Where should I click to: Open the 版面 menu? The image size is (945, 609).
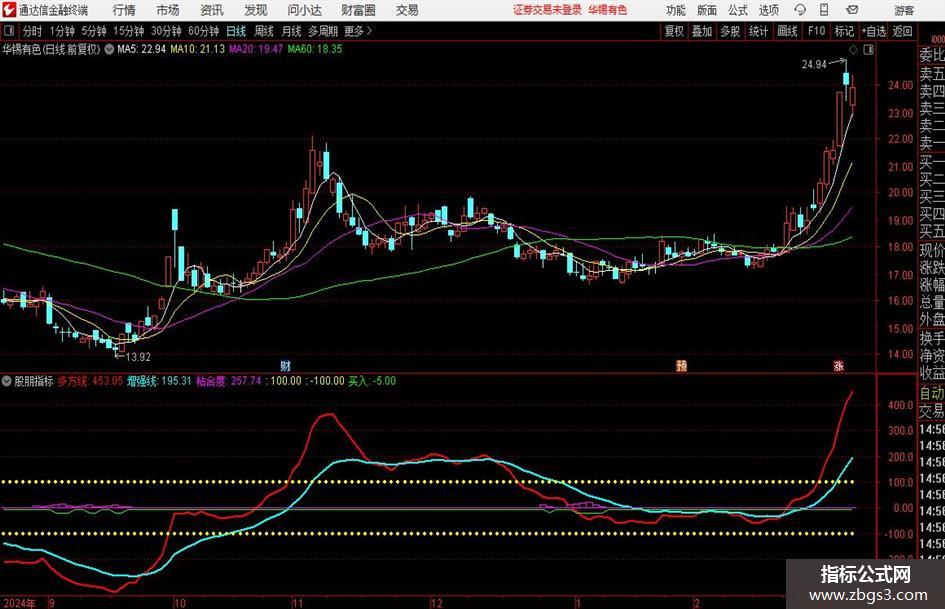click(x=707, y=10)
